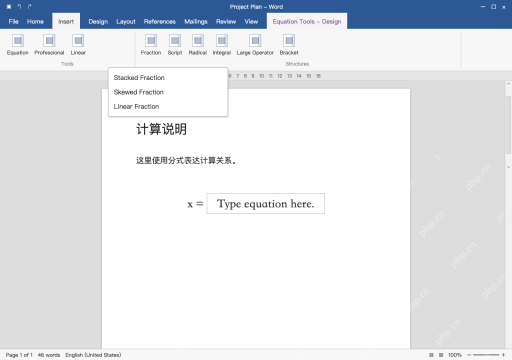Choose Linear Fraction from dropdown
512x360 pixels.
coord(168,107)
